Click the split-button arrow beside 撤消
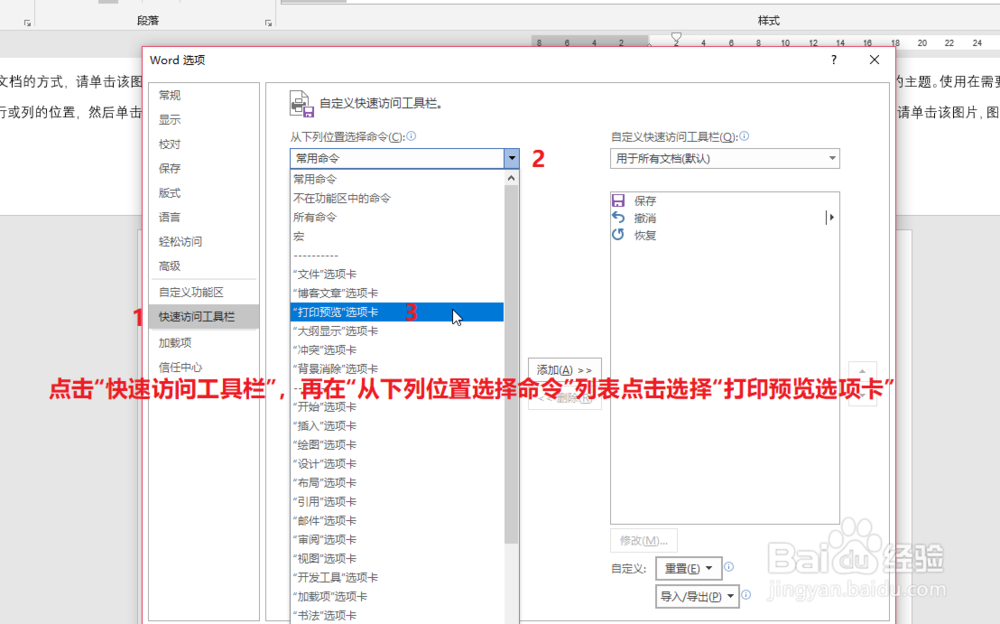This screenshot has width=1000, height=624. [830, 218]
